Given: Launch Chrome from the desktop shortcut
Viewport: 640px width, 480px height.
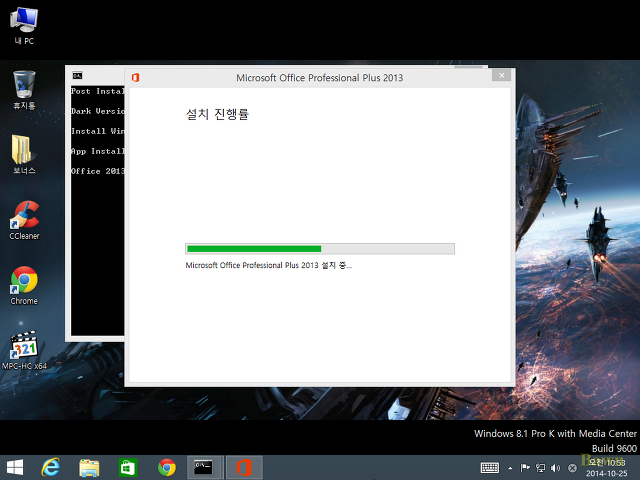Looking at the screenshot, I should coord(24,285).
